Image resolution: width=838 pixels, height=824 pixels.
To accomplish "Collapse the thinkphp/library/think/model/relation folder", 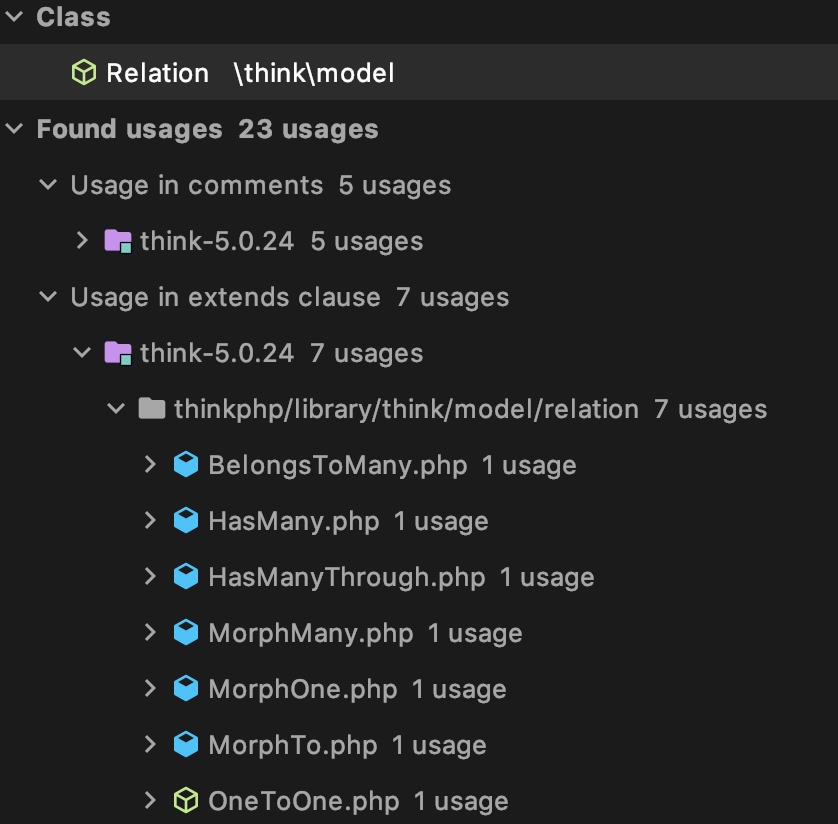I will pyautogui.click(x=116, y=409).
